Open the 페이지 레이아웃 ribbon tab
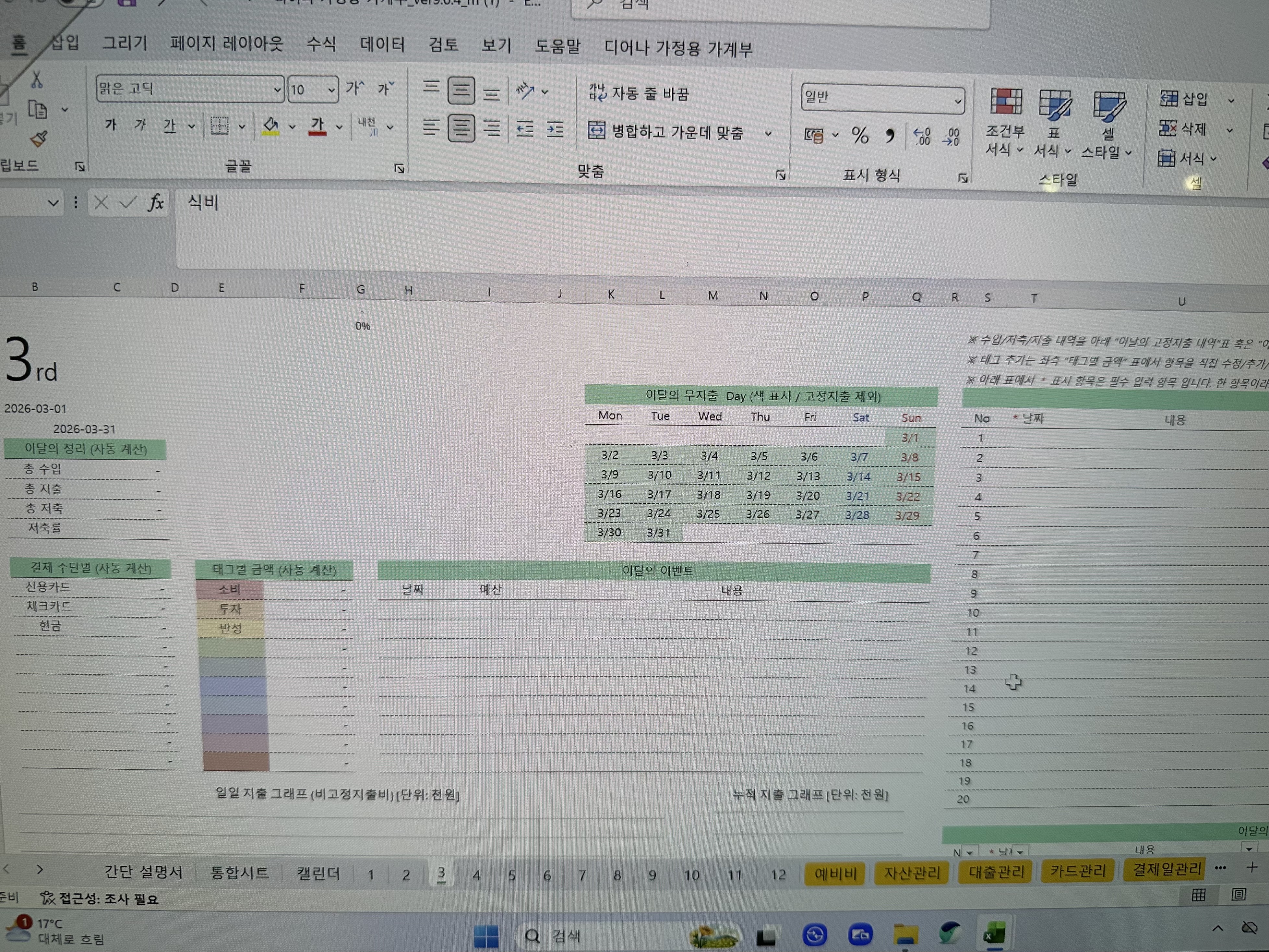The width and height of the screenshot is (1269, 952). (227, 43)
